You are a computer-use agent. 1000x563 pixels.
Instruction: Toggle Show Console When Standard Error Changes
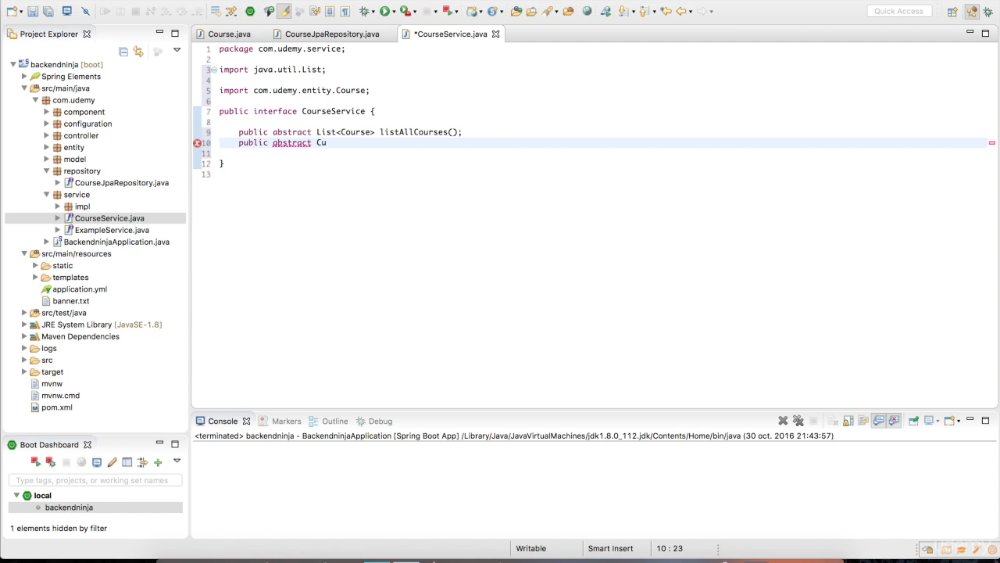[x=894, y=421]
